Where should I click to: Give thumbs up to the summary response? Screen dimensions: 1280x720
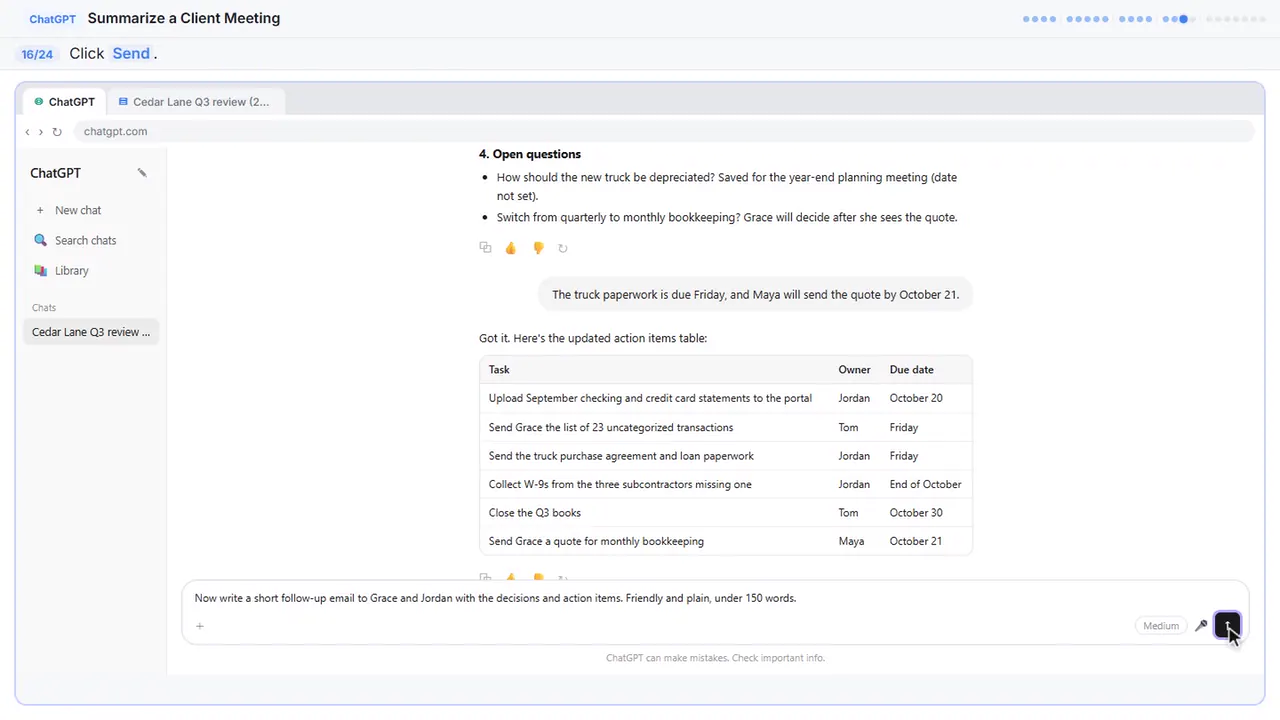pyautogui.click(x=511, y=248)
